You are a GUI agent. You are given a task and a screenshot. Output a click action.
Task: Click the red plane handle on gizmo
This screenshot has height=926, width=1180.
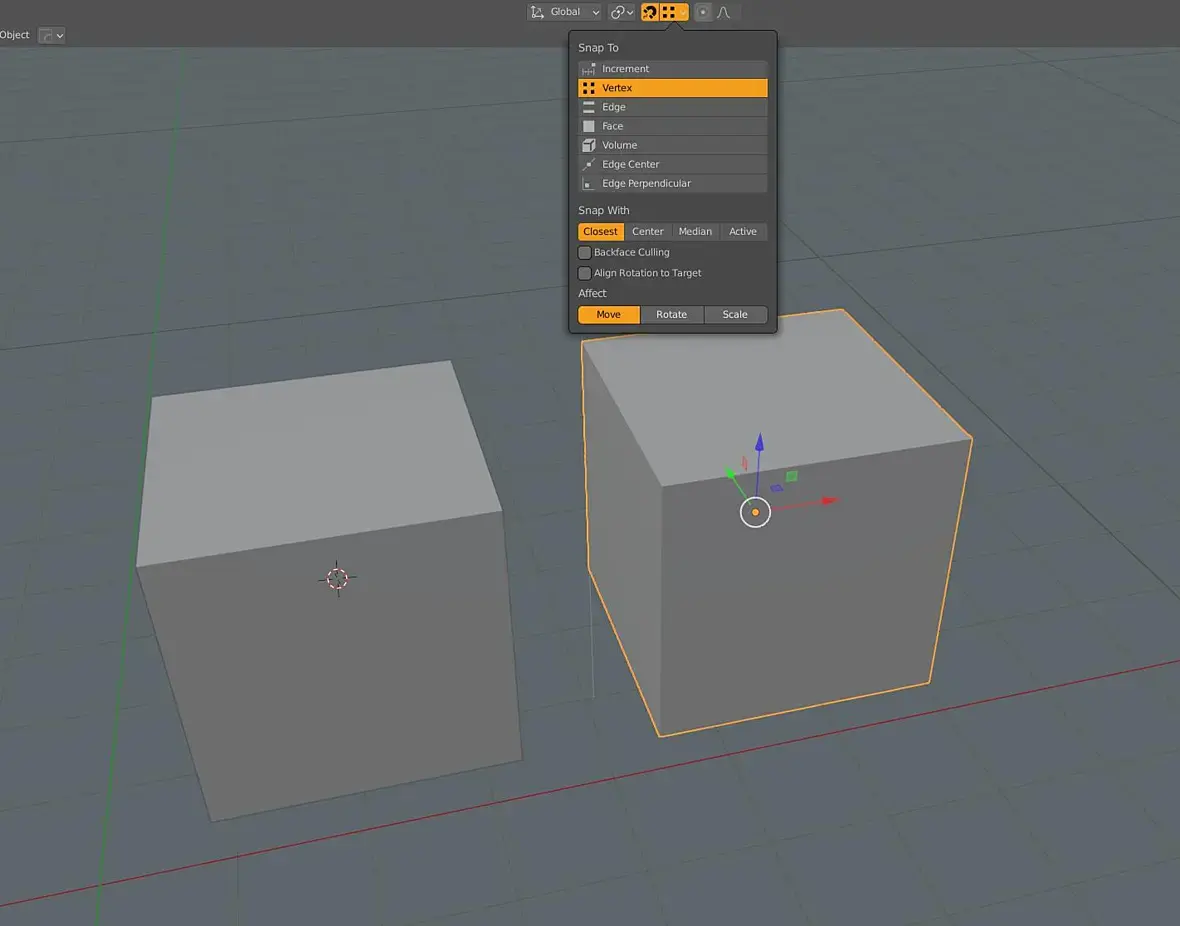(744, 464)
